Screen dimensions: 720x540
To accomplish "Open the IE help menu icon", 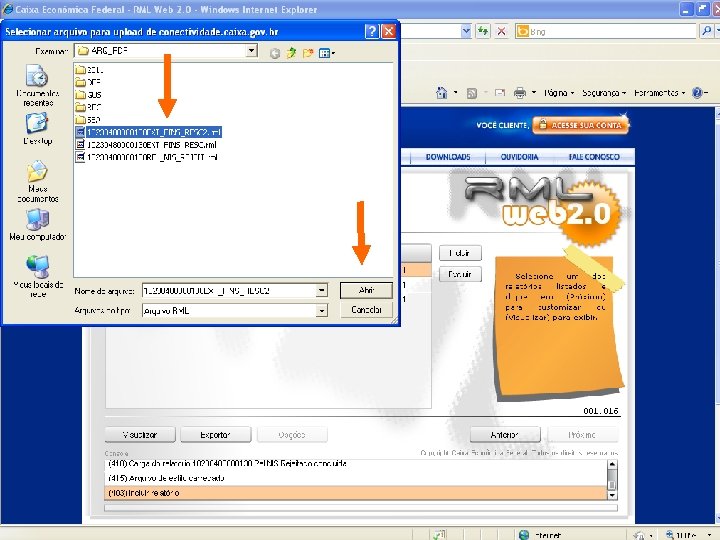I will tap(697, 93).
